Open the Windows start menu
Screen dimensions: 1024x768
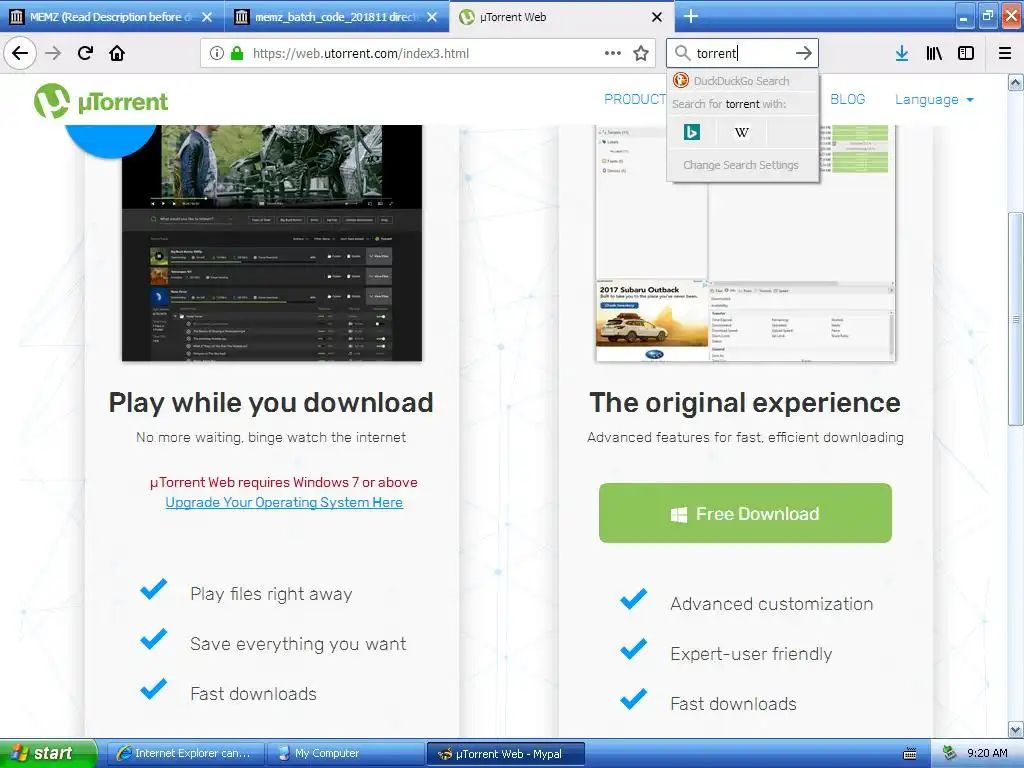point(48,753)
